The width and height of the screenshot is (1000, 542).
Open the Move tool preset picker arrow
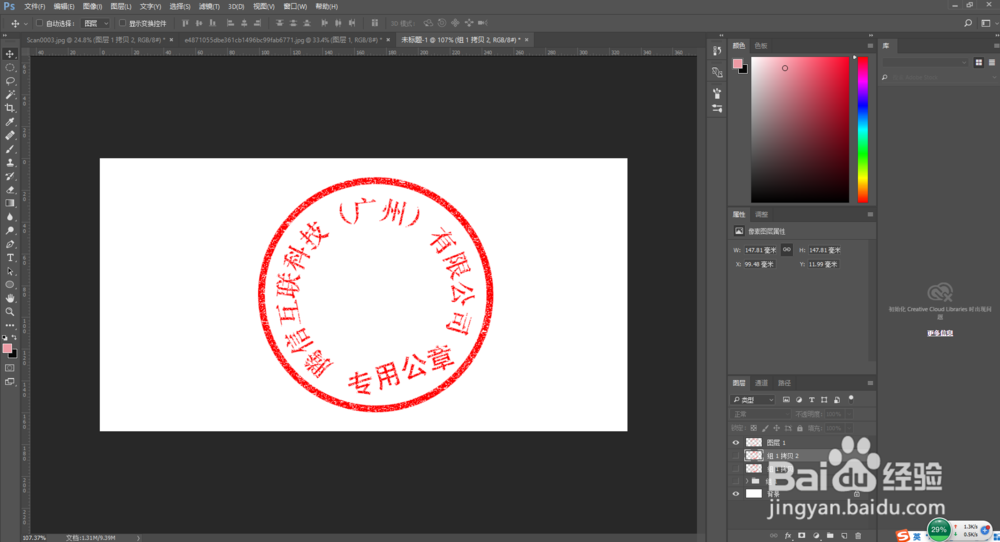click(26, 24)
